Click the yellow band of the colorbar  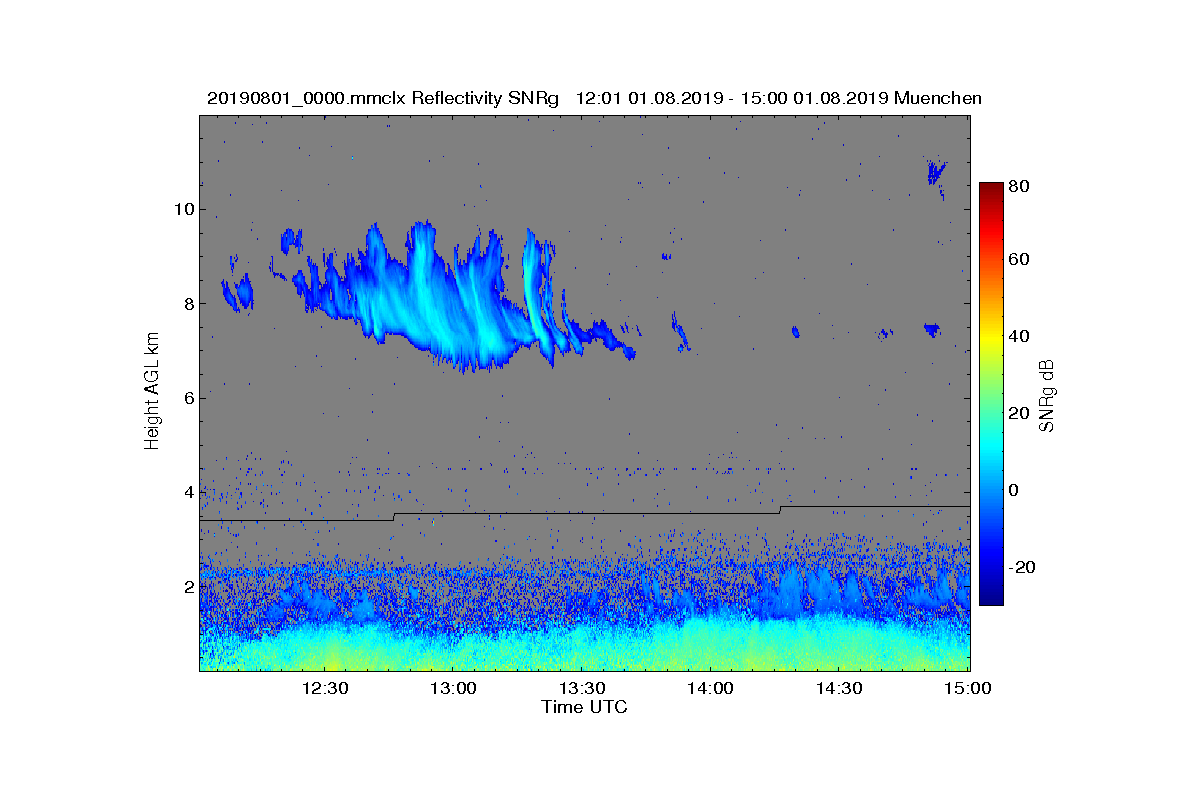pos(991,338)
